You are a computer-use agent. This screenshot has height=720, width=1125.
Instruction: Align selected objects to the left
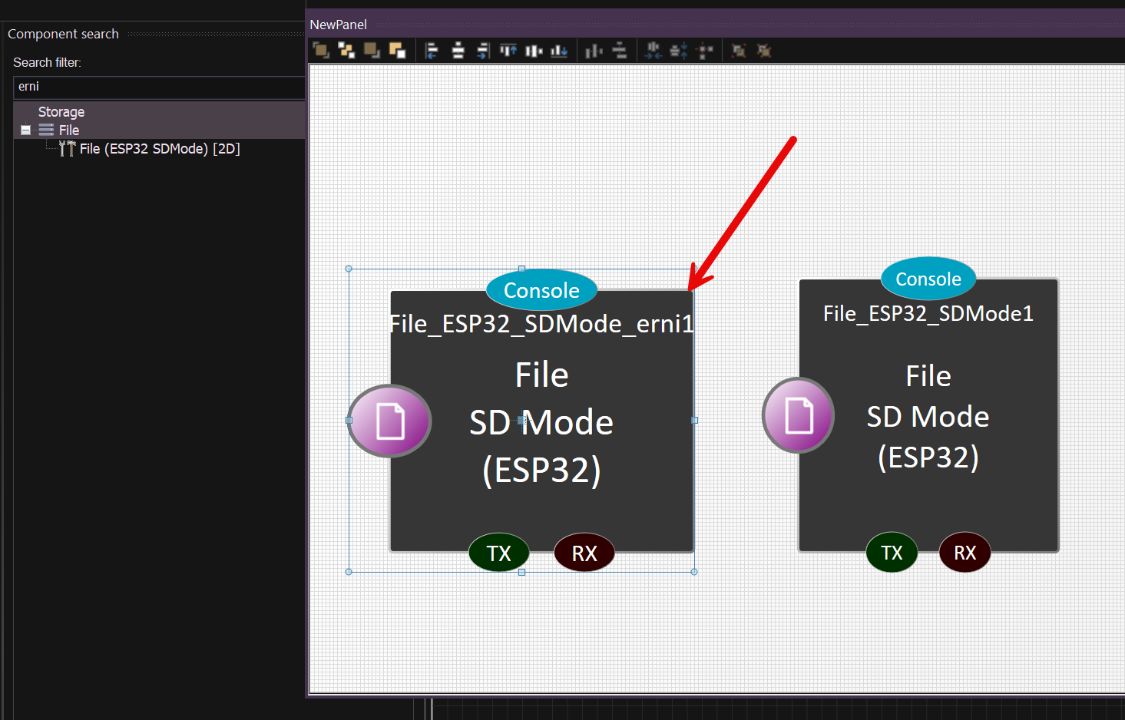tap(432, 50)
